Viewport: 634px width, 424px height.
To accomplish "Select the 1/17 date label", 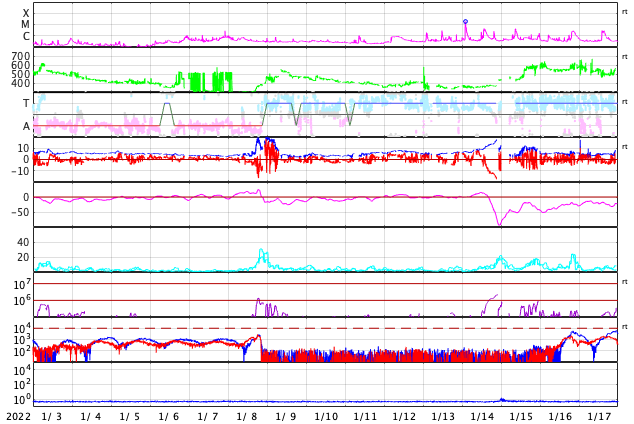I will point(599,416).
